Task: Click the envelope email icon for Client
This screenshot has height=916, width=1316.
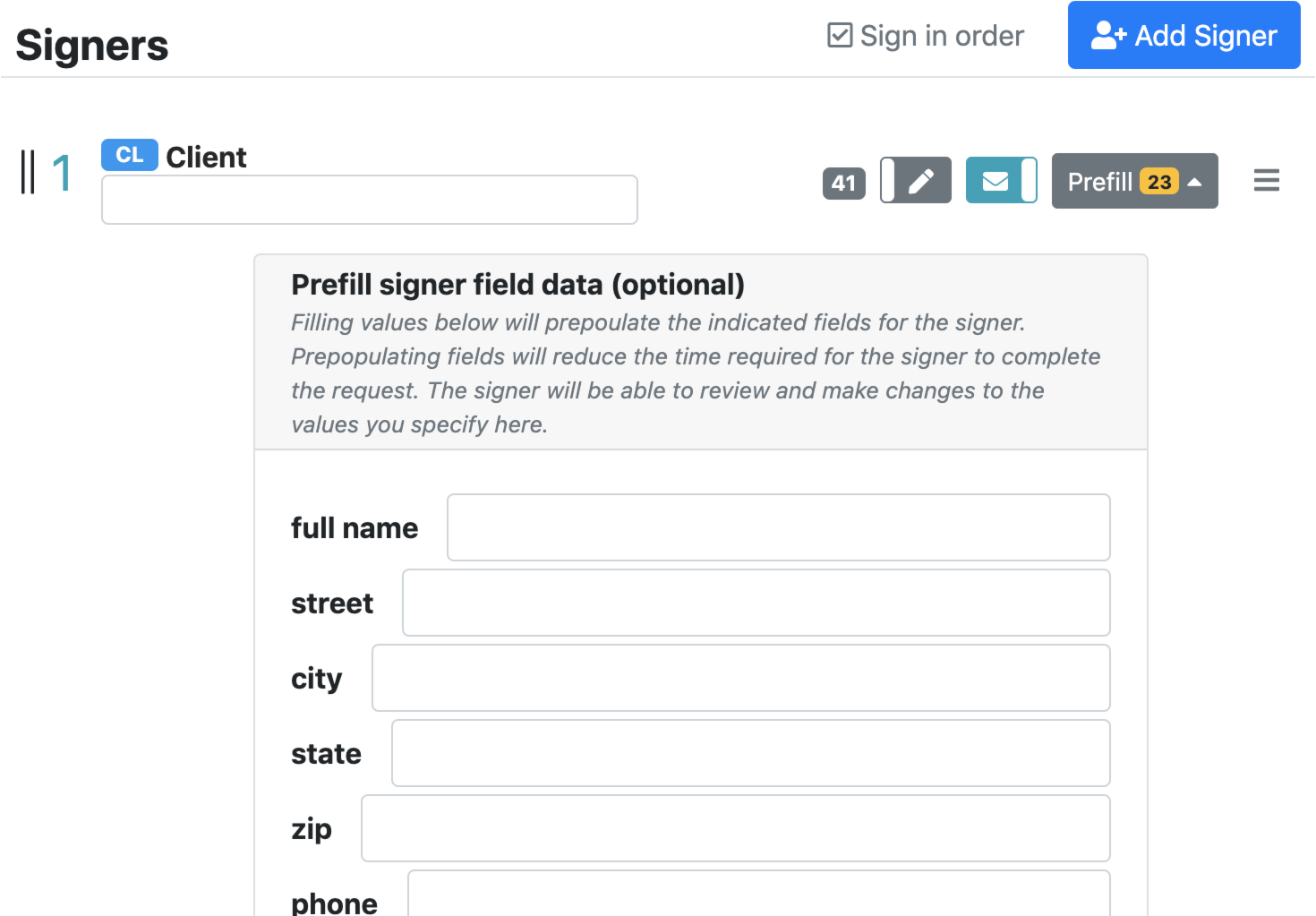Action: pos(995,181)
